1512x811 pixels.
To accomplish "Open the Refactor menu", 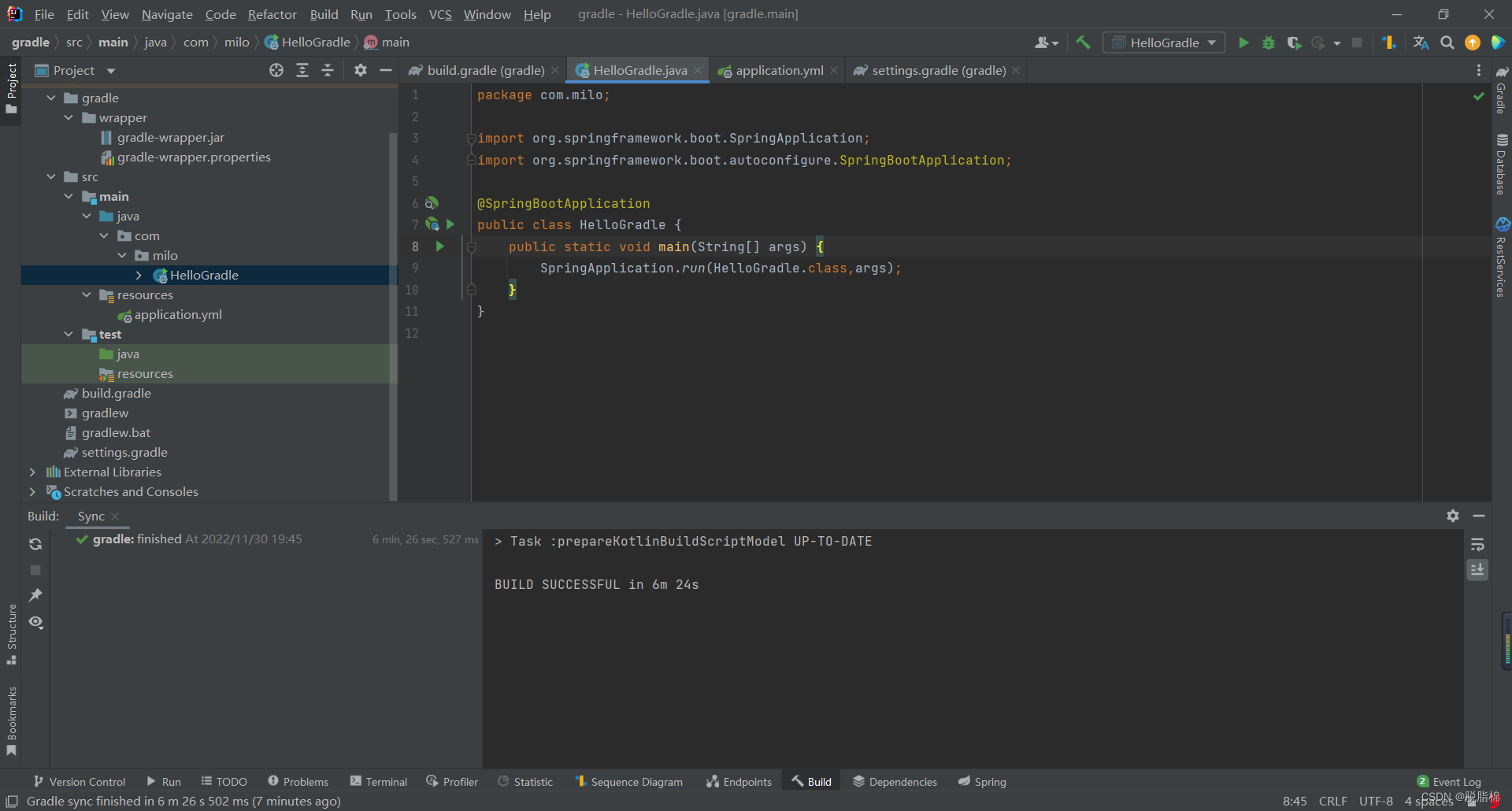I will pyautogui.click(x=272, y=14).
